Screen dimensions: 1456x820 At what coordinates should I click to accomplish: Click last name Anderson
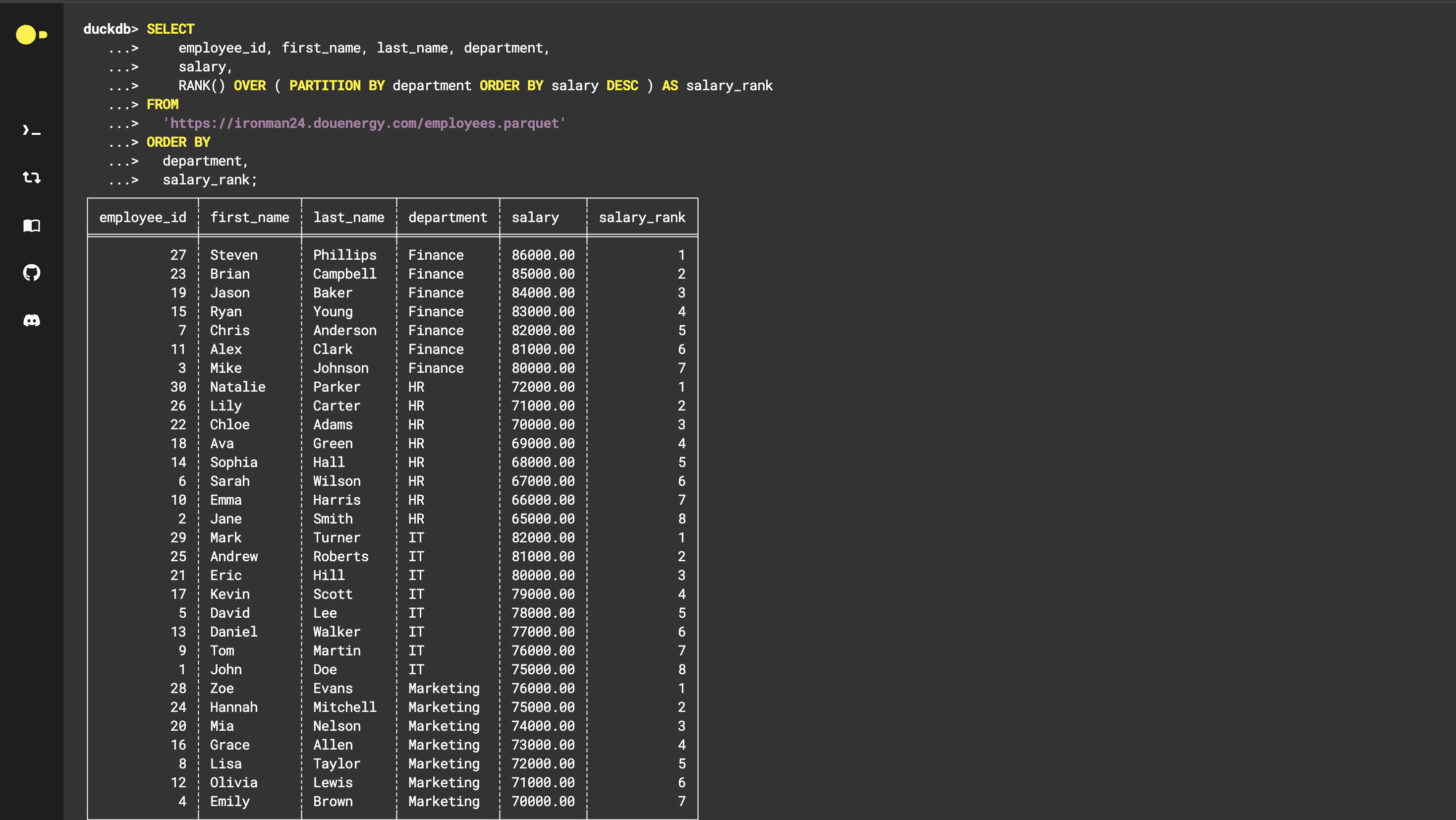(345, 330)
